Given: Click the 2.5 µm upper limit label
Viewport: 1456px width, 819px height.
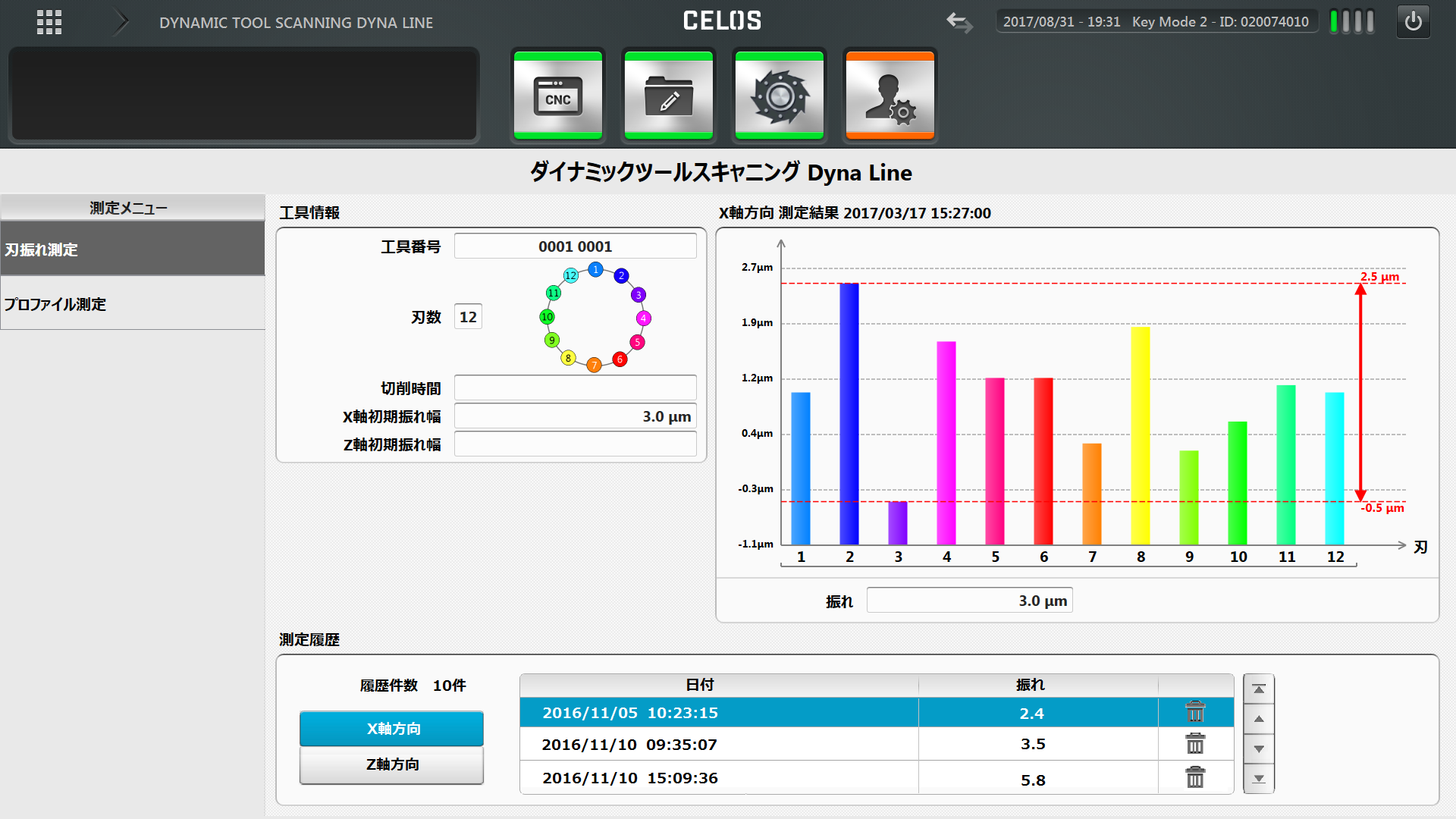Looking at the screenshot, I should pos(1379,276).
